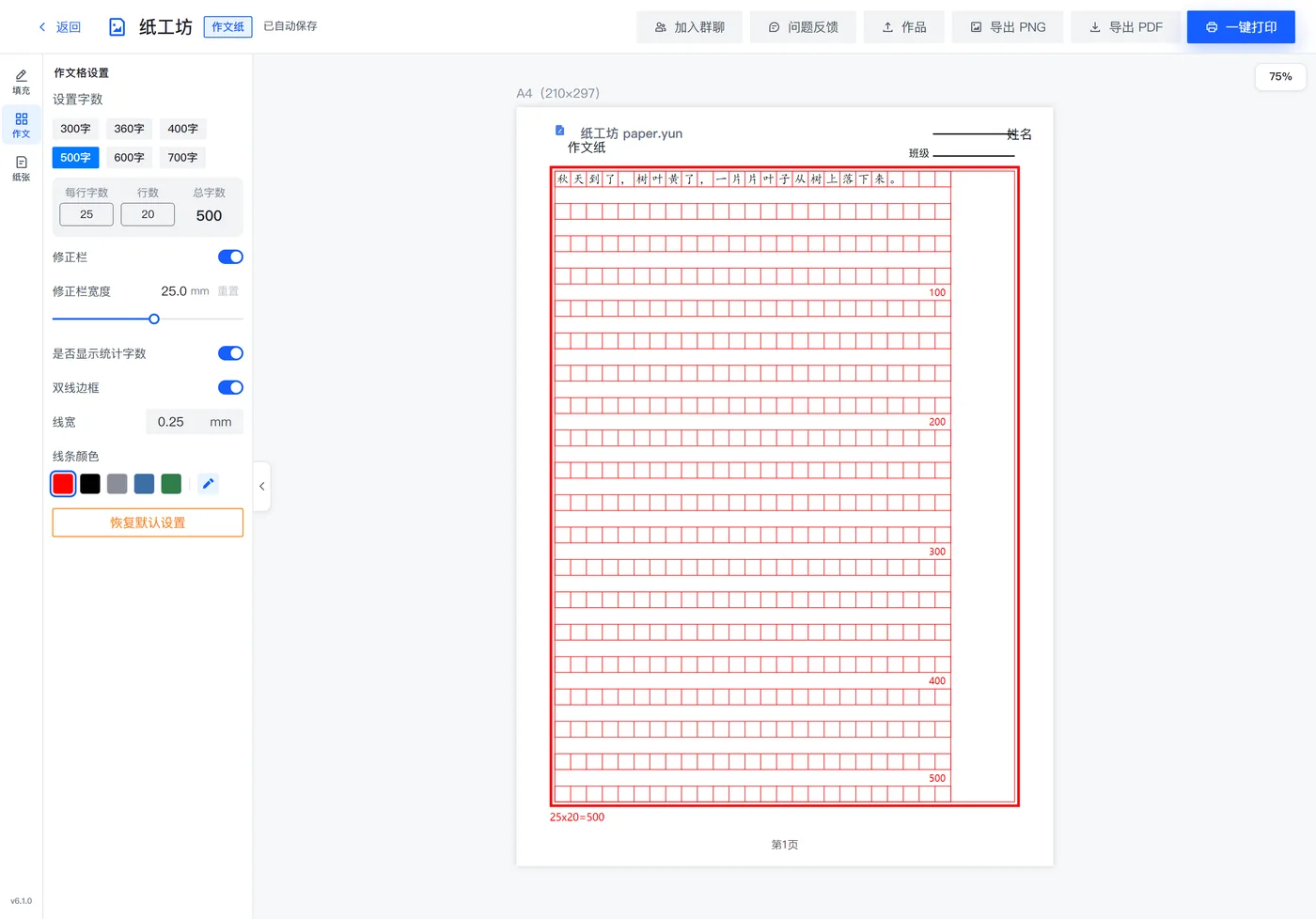1316x919 pixels.
Task: Select the 700字 preset
Action: (182, 158)
